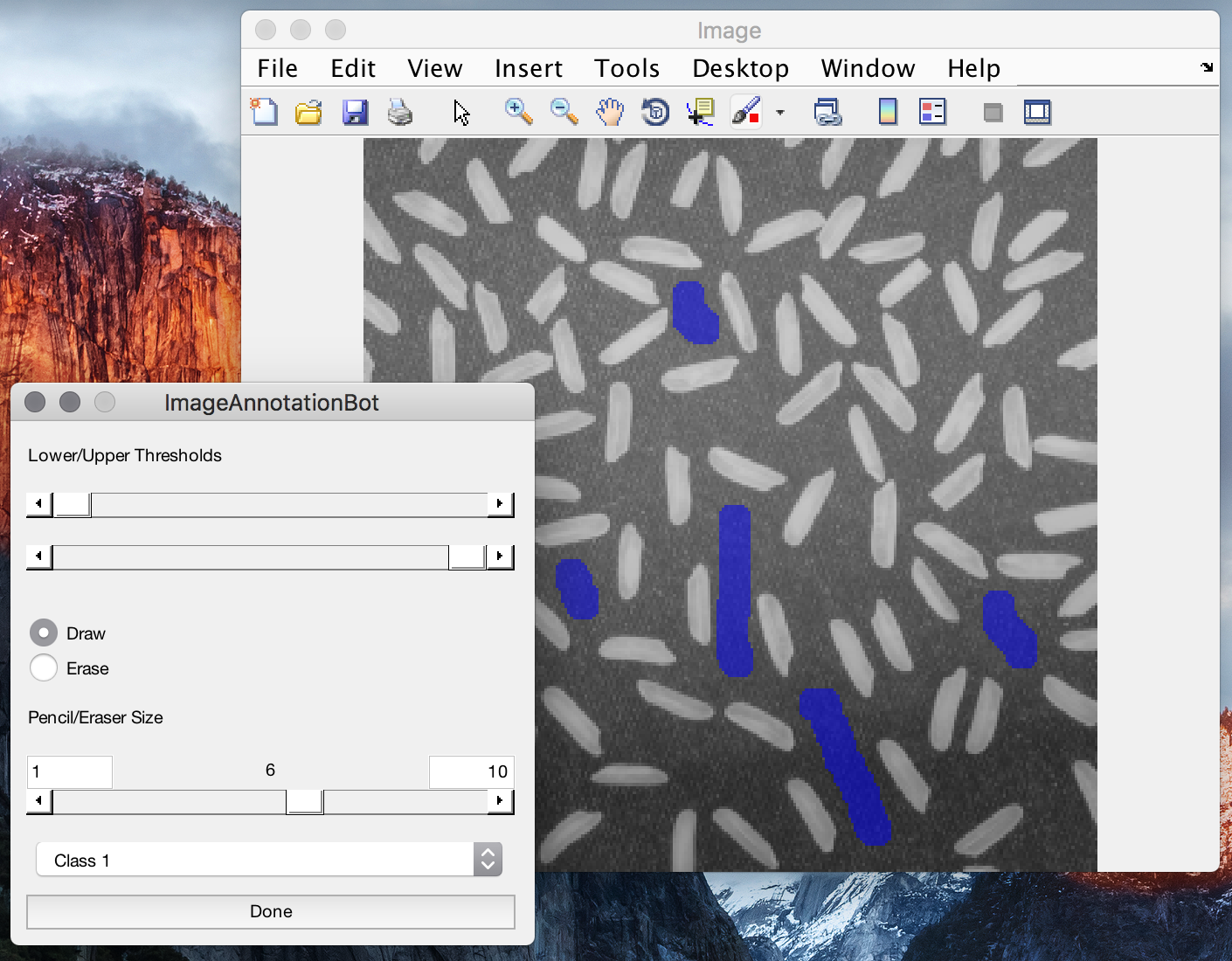1232x961 pixels.
Task: Click the Pencil/Eraser Size slider thumb
Action: click(x=305, y=801)
